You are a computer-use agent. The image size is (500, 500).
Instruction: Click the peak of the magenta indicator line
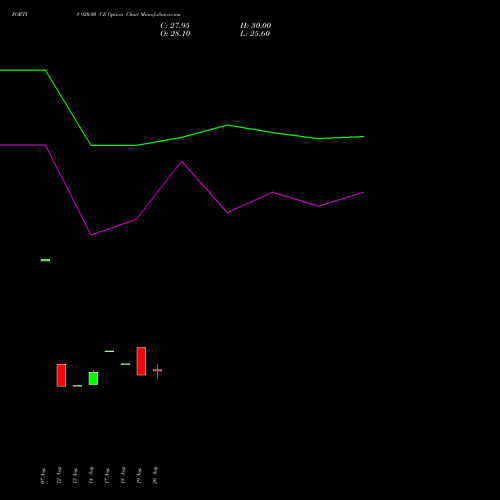pos(182,162)
